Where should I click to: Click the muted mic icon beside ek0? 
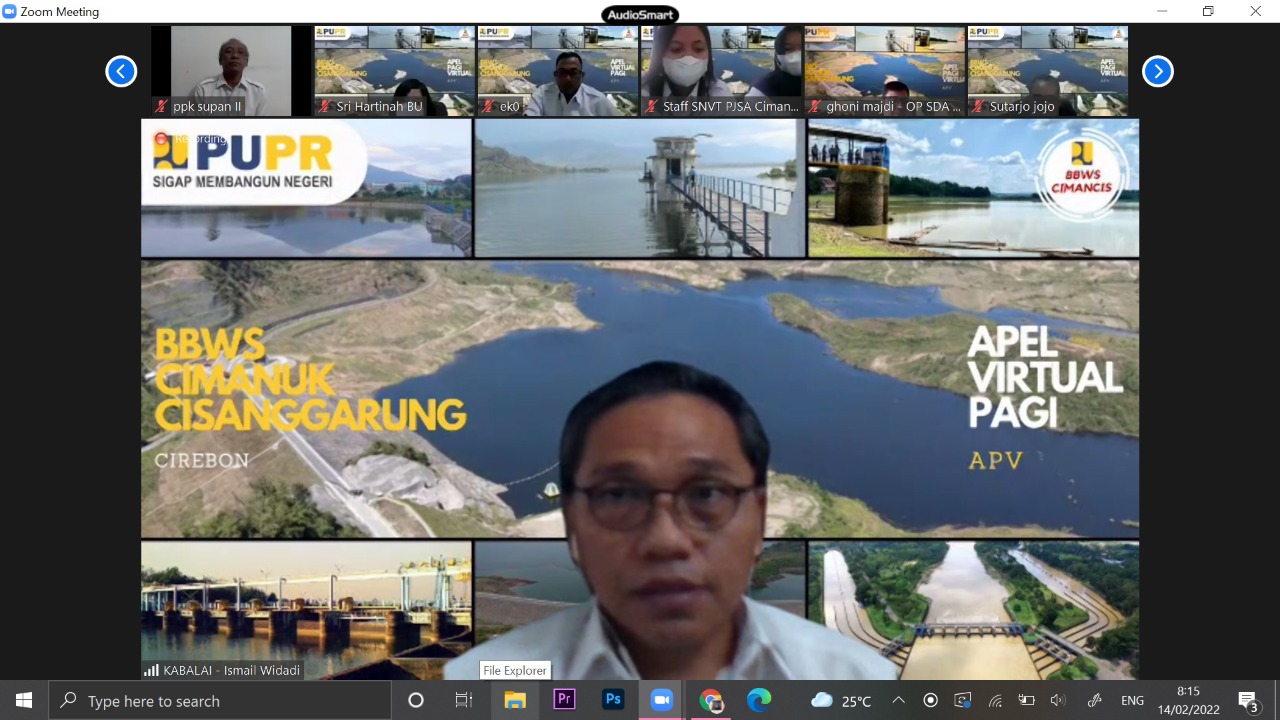[488, 106]
